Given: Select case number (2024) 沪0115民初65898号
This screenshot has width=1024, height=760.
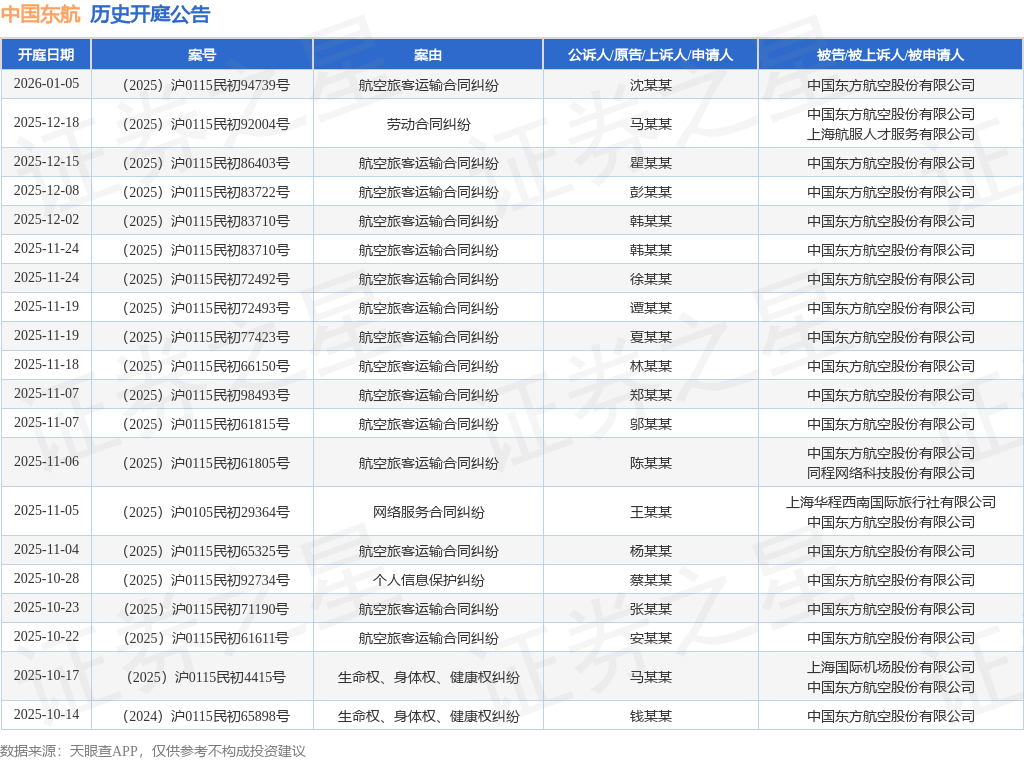Looking at the screenshot, I should (206, 717).
